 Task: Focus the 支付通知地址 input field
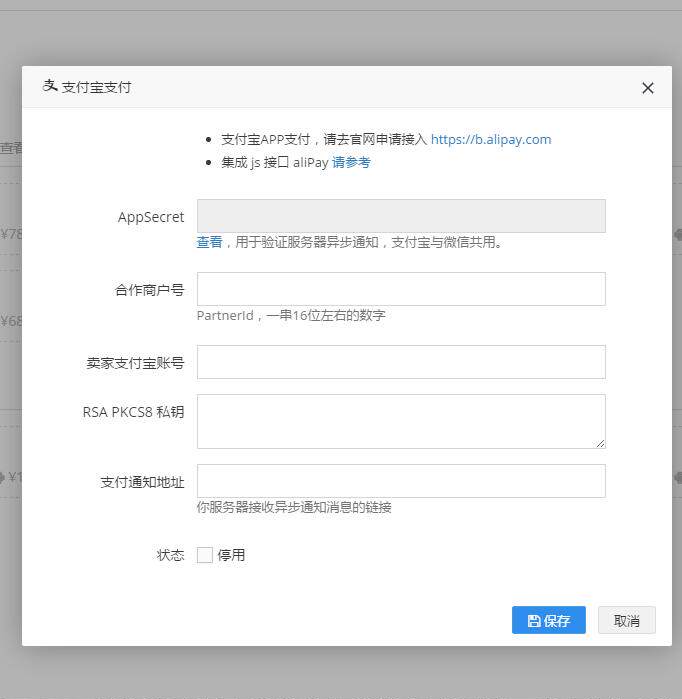pos(401,481)
